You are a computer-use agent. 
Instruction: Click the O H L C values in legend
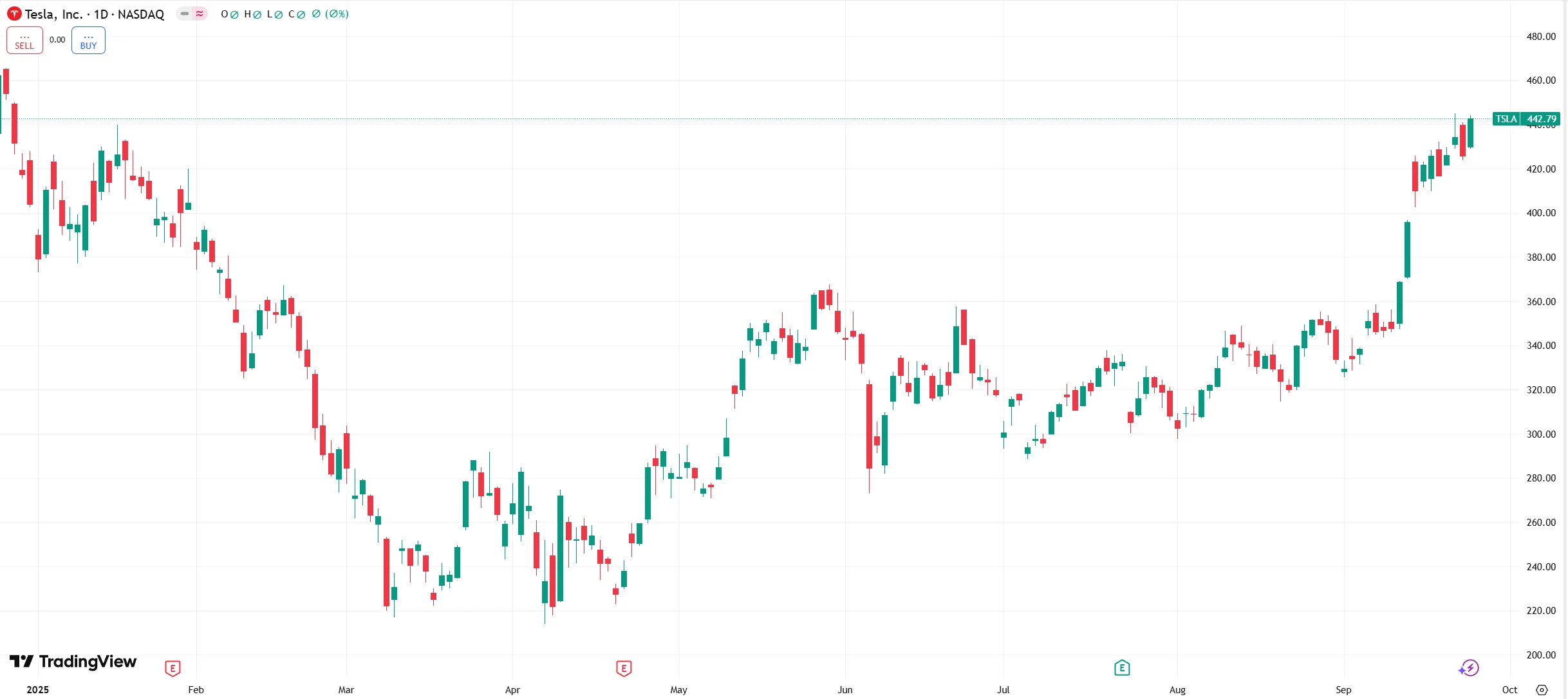(x=285, y=14)
